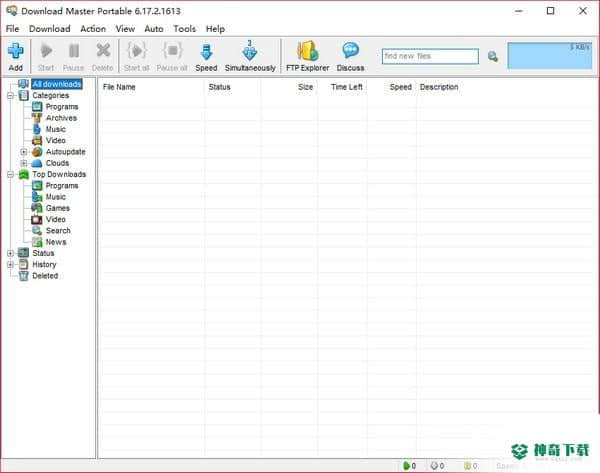Open the Speed settings icon
The image size is (600, 473).
206,52
